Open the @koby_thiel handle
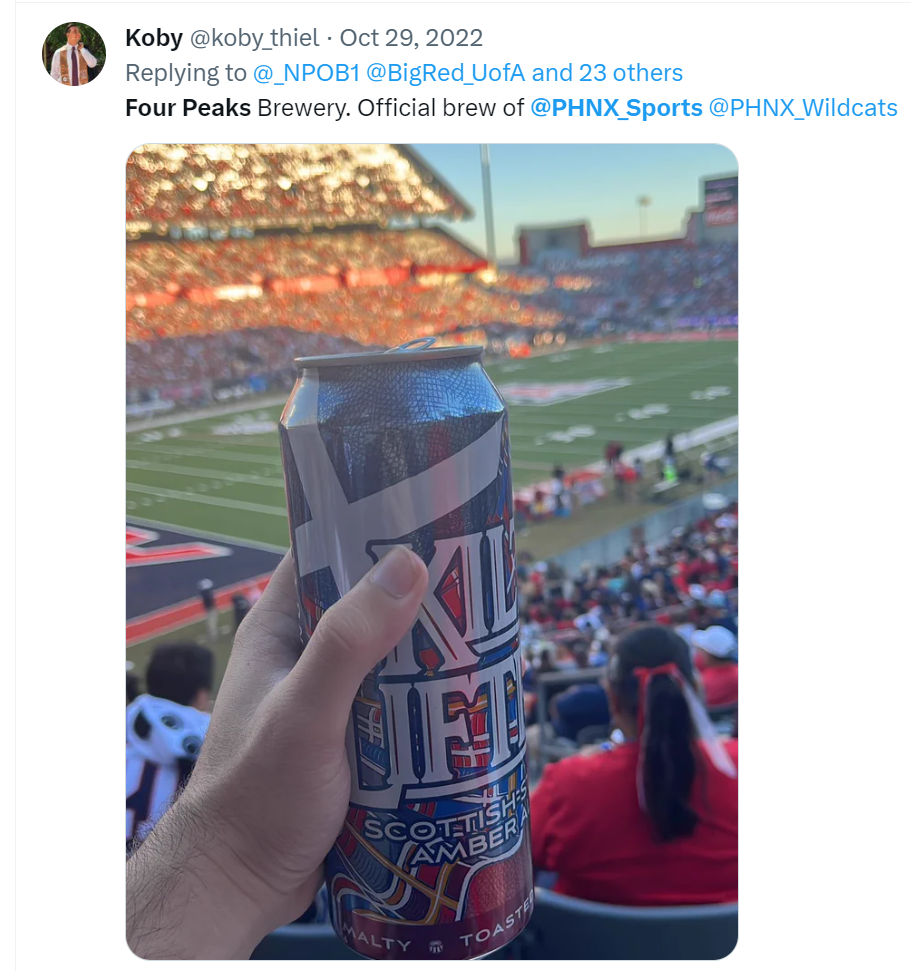 [x=254, y=38]
